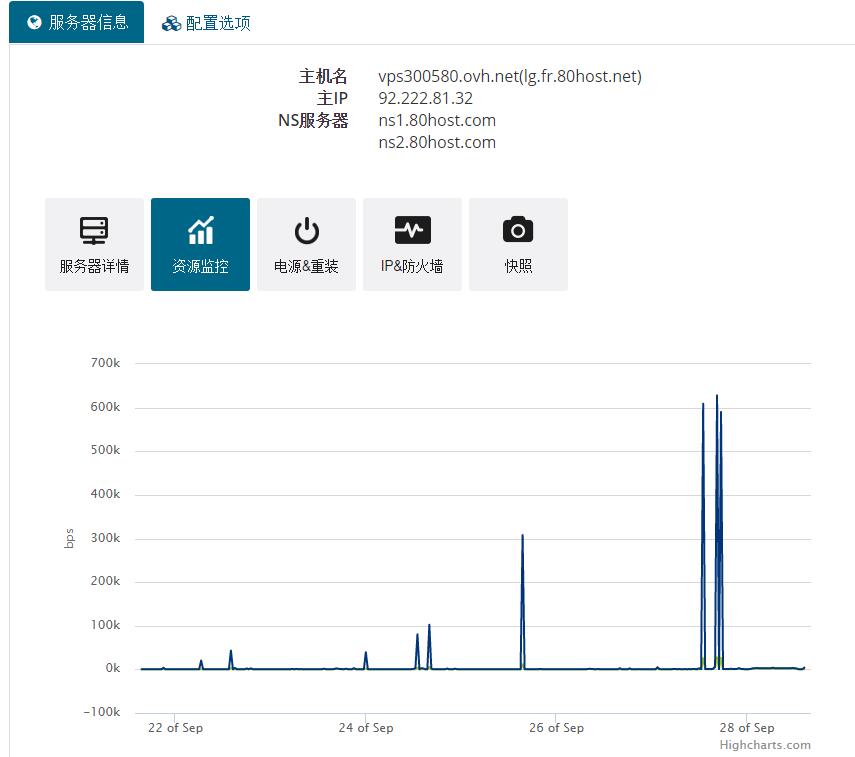Screen dimensions: 855x757
Task: Visit the Highcharts.com credit link
Action: 765,745
